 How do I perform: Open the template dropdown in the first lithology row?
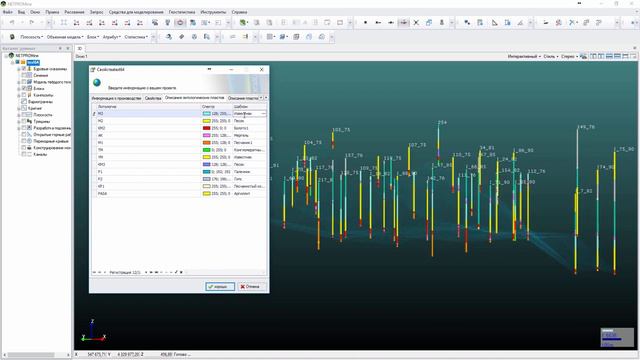click(x=263, y=113)
